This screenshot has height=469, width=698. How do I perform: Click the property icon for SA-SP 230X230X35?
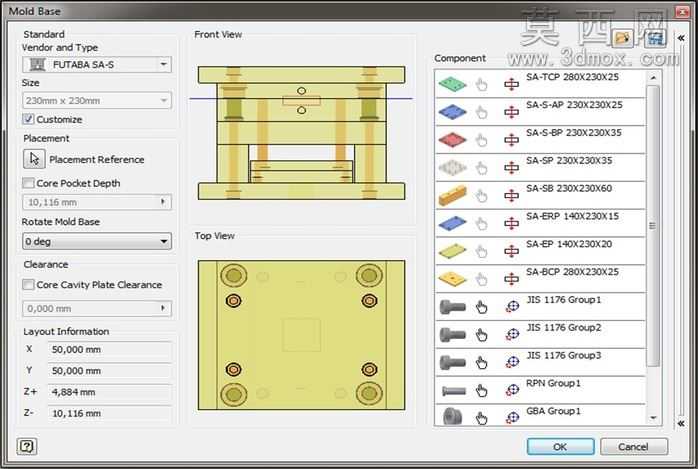click(x=511, y=168)
